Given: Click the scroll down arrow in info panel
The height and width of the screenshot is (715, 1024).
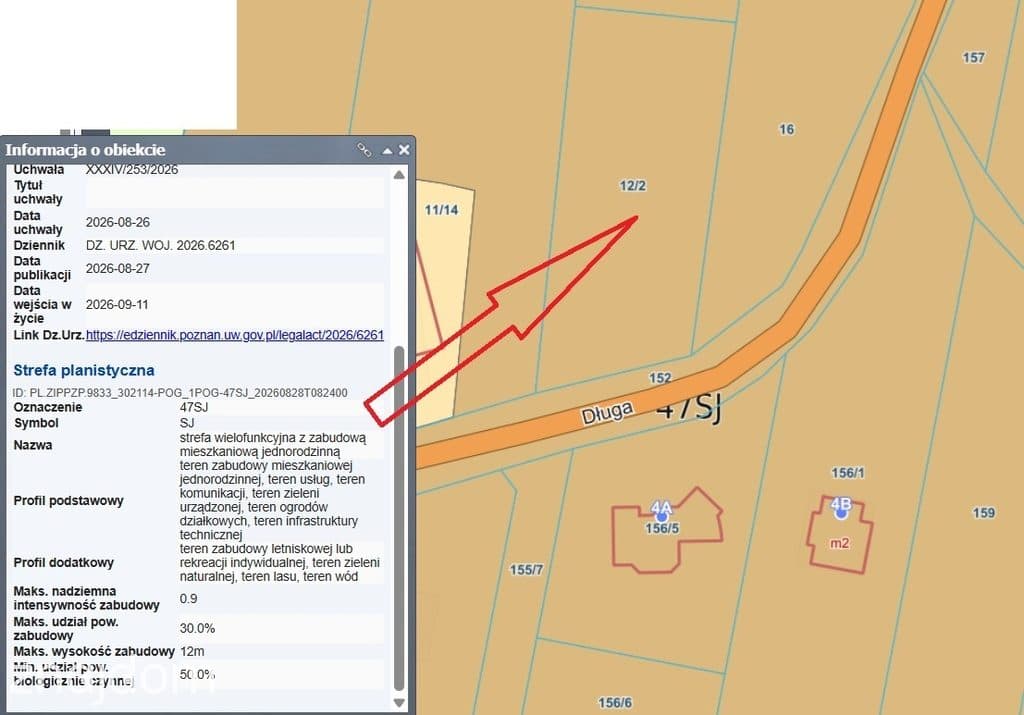Looking at the screenshot, I should [x=399, y=703].
